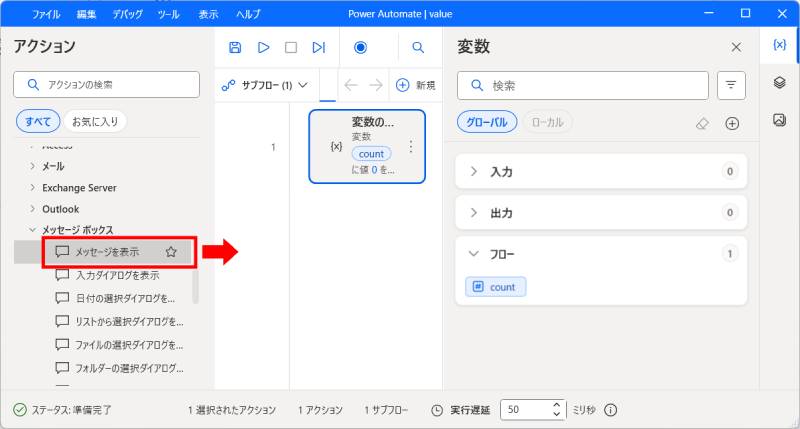Click the アクションの検索 search field
The width and height of the screenshot is (800, 429).
(107, 85)
